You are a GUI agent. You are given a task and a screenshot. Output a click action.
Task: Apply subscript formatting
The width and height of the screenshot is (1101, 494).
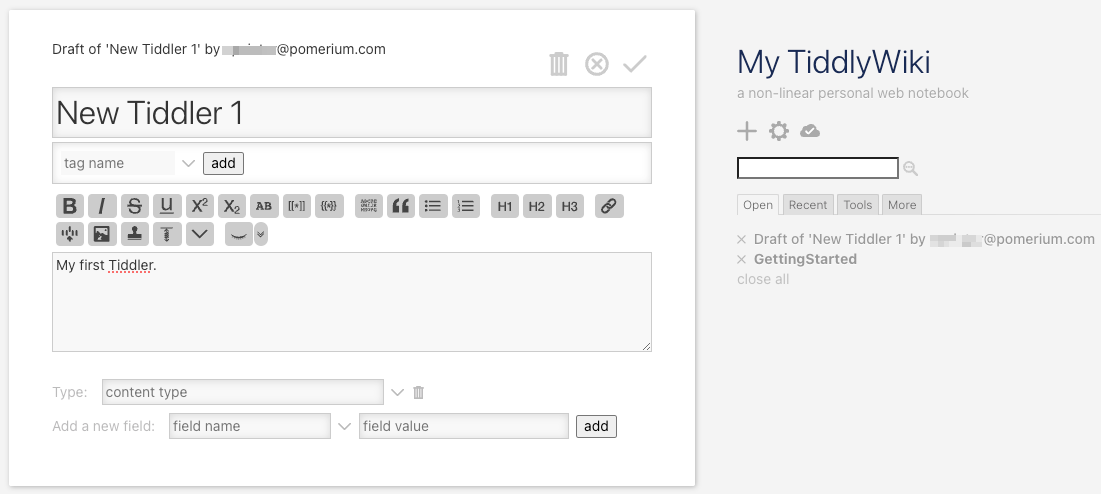point(232,206)
